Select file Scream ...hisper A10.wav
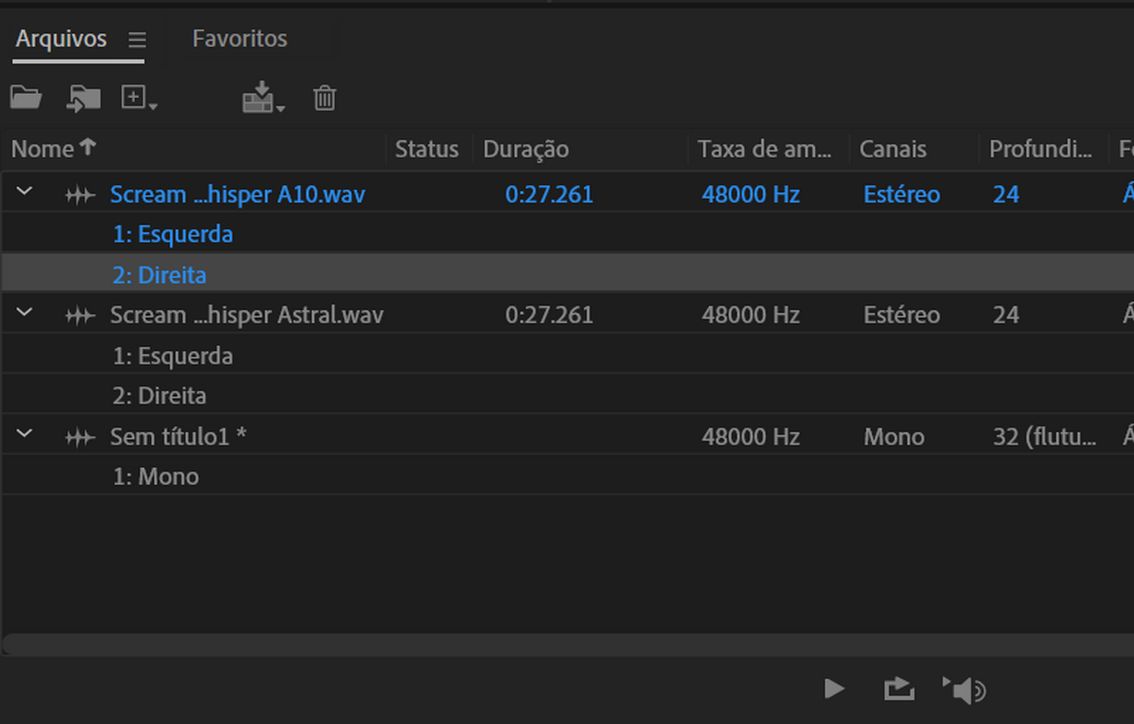1134x724 pixels. pyautogui.click(x=237, y=194)
